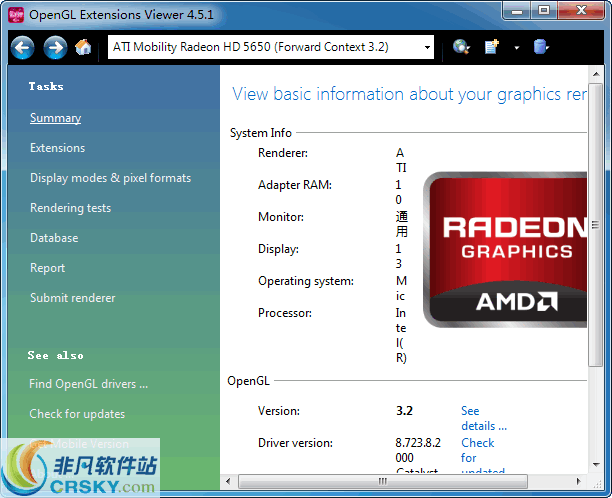
Task: Click Check for updated link by Driver version
Action: (483, 456)
